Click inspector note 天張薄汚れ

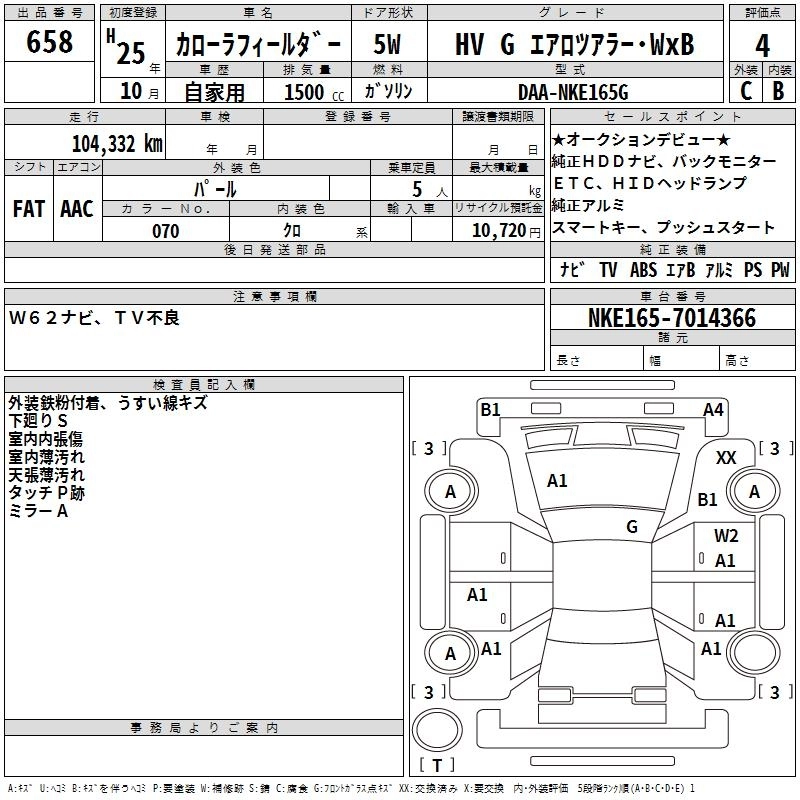(46, 474)
